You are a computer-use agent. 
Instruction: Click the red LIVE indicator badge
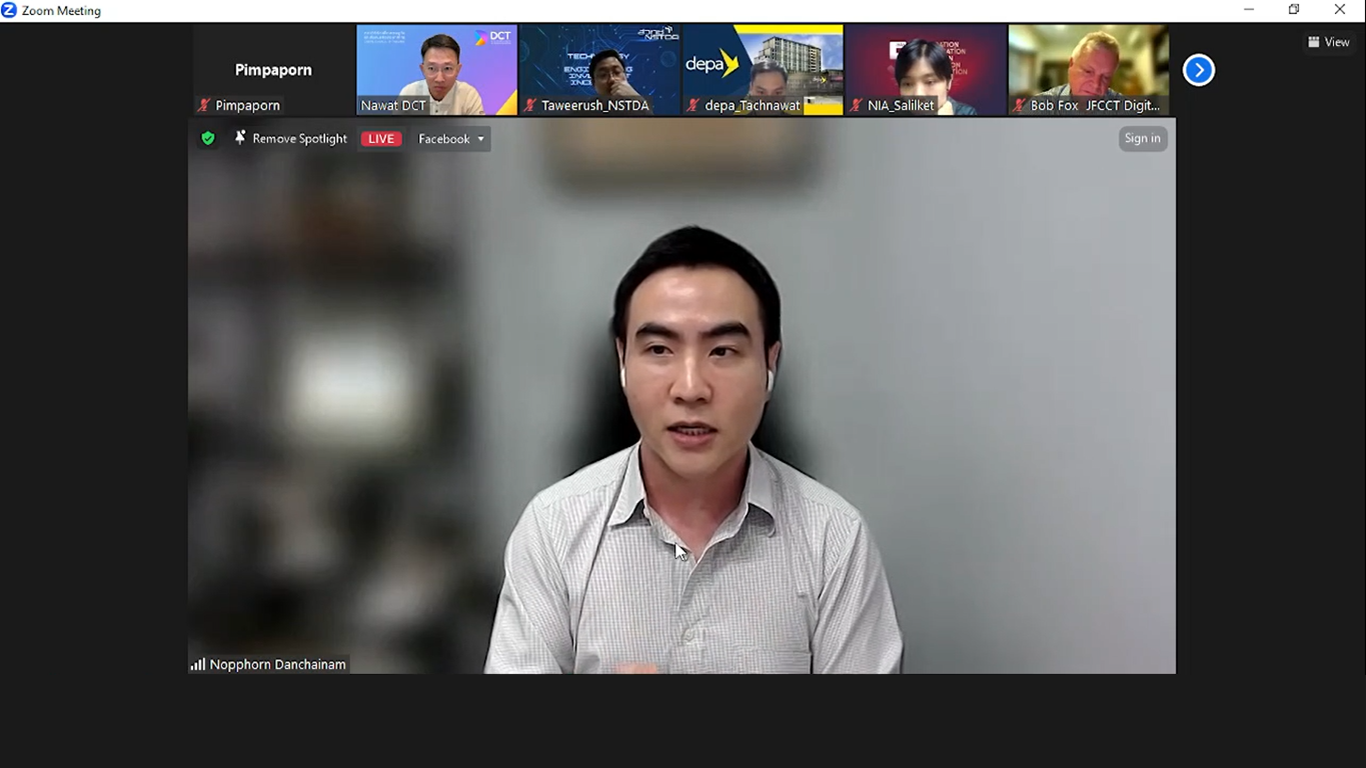click(x=381, y=139)
